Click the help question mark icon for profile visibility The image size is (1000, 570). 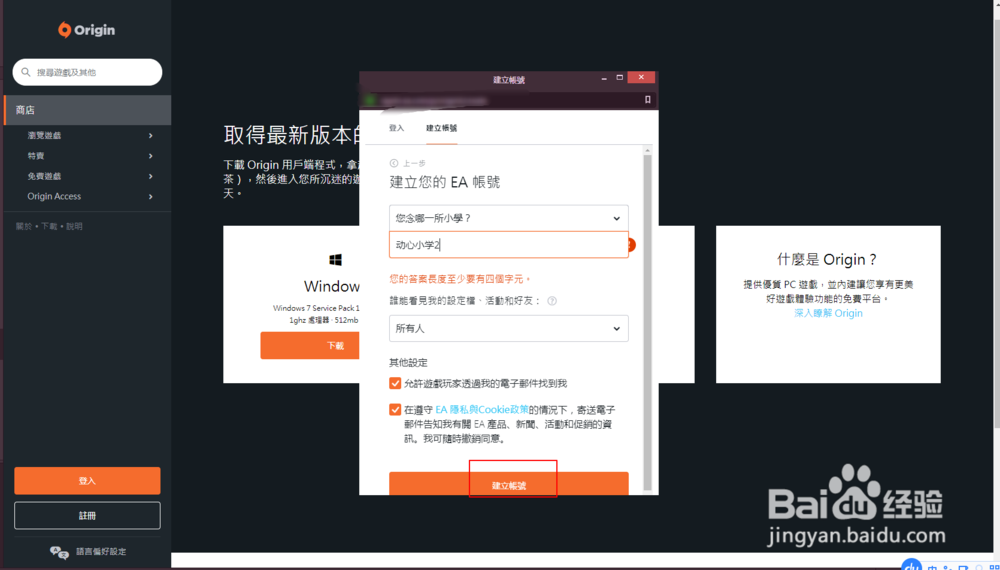(552, 301)
